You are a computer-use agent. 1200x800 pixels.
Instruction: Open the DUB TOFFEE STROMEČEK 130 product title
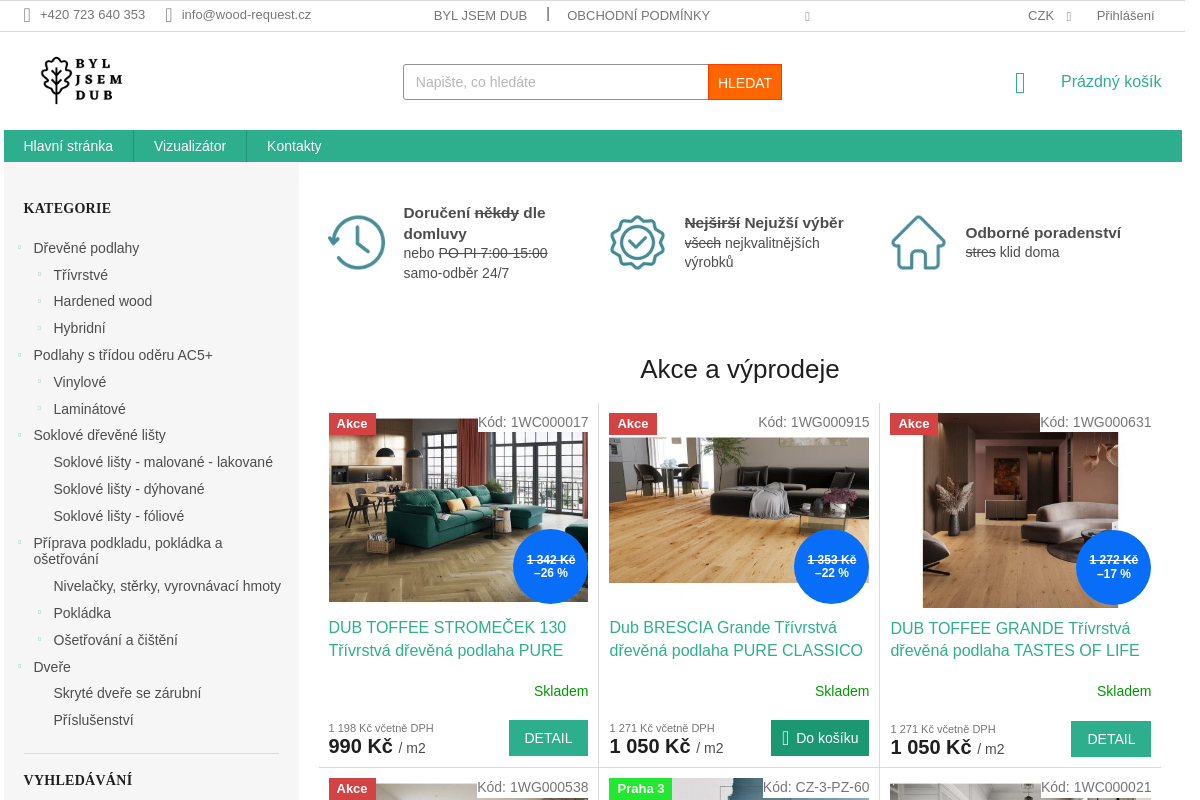[447, 639]
